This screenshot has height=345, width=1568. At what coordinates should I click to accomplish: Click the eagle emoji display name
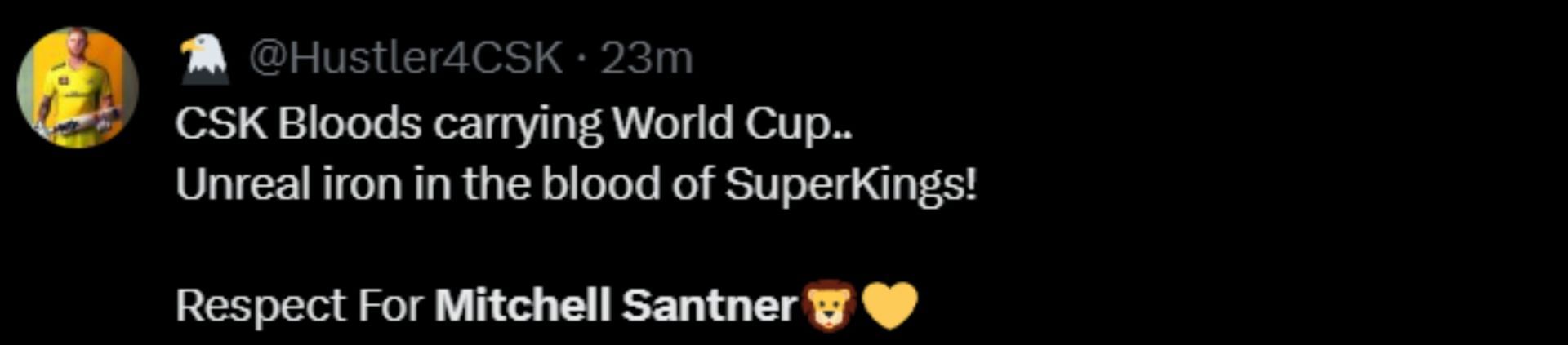(204, 60)
